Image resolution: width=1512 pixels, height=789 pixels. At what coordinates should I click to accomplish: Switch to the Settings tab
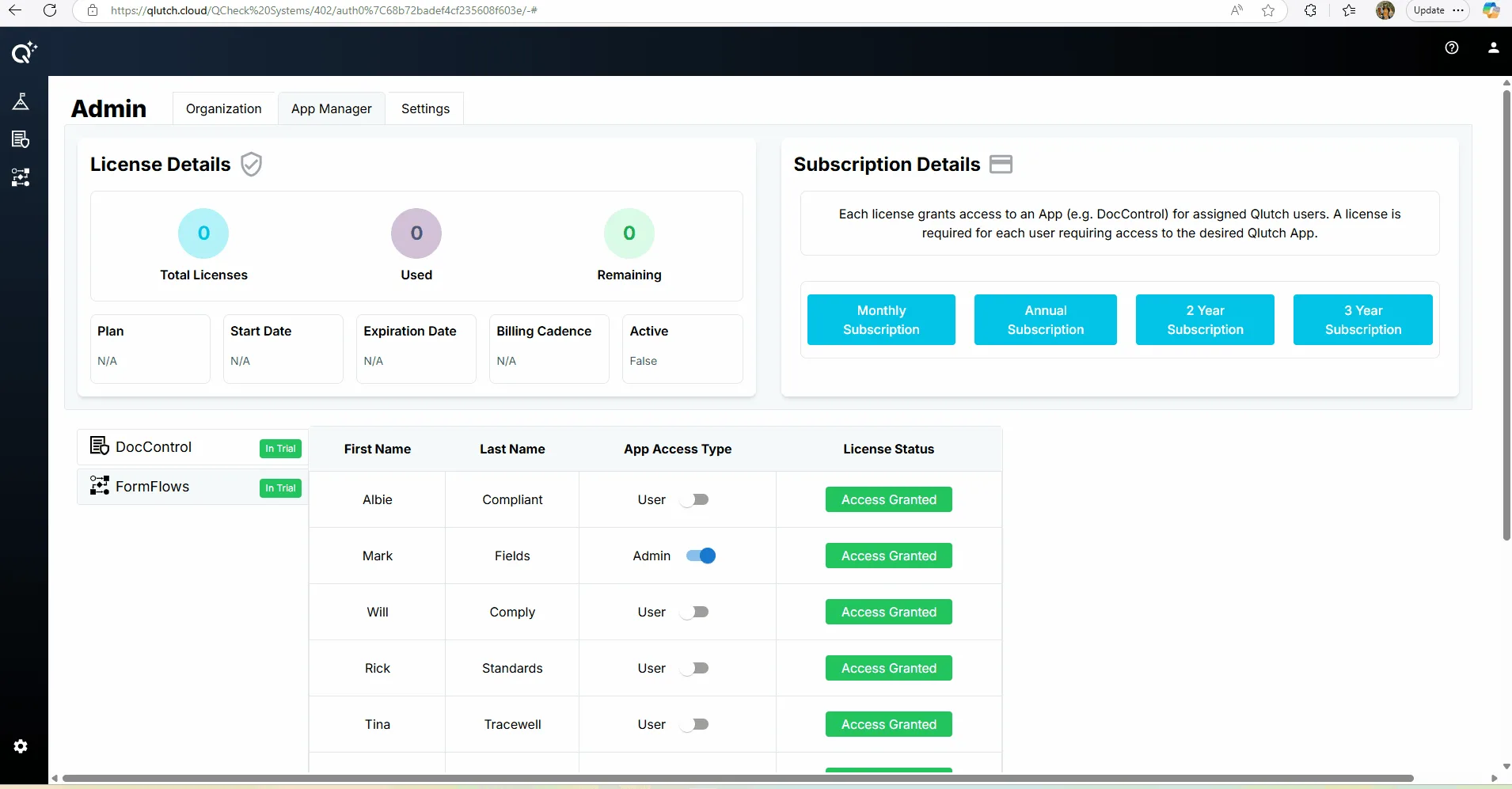425,108
